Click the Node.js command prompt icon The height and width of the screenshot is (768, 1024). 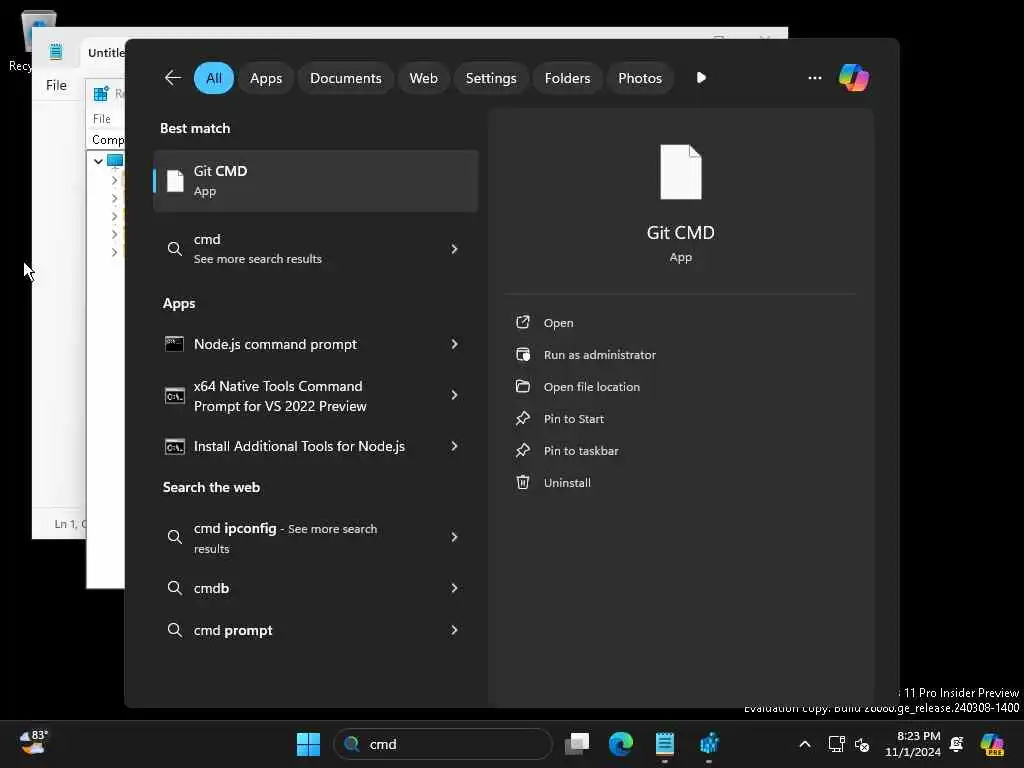(174, 344)
